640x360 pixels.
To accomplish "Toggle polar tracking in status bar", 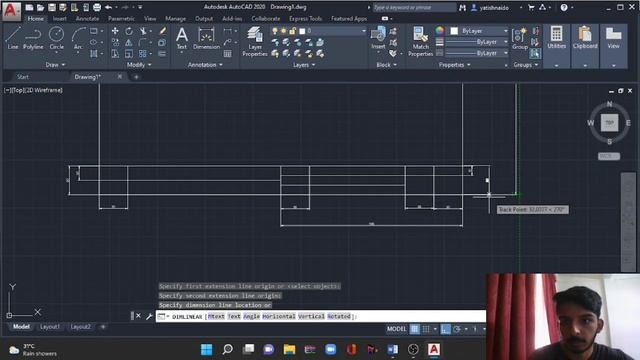I will pyautogui.click(x=457, y=329).
